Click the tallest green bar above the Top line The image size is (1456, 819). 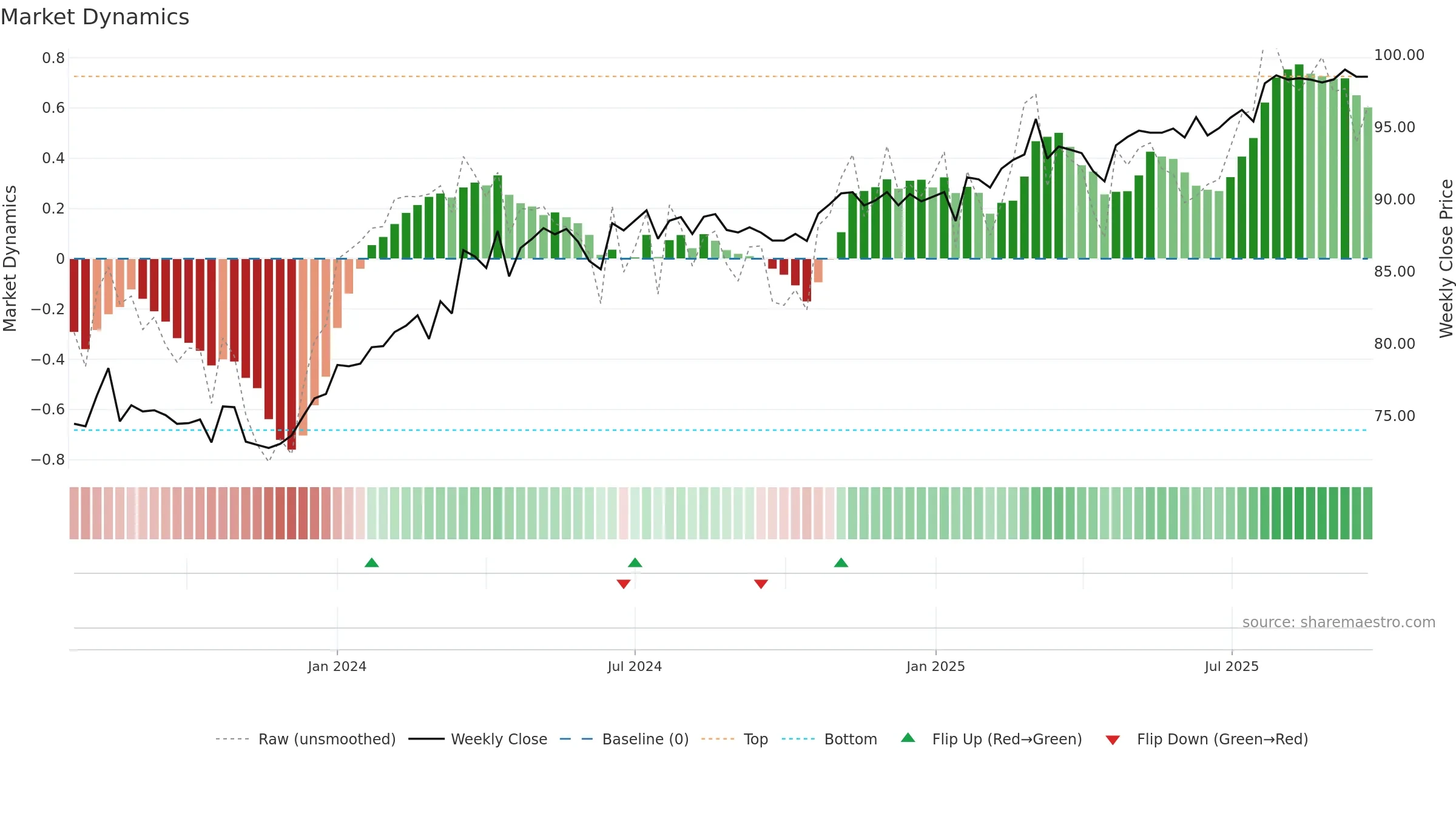pyautogui.click(x=1299, y=161)
